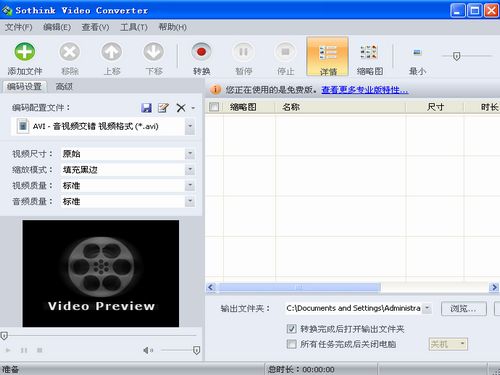Click the preview Stop button
Screen dimensions: 500x375
(40, 350)
